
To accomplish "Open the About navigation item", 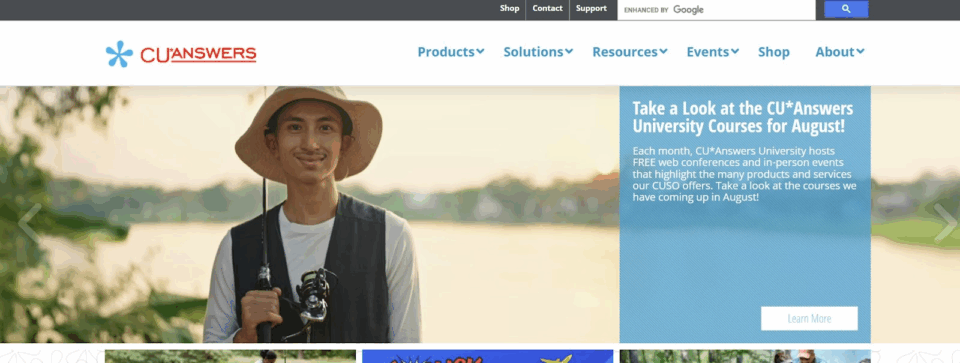I will pos(834,52).
